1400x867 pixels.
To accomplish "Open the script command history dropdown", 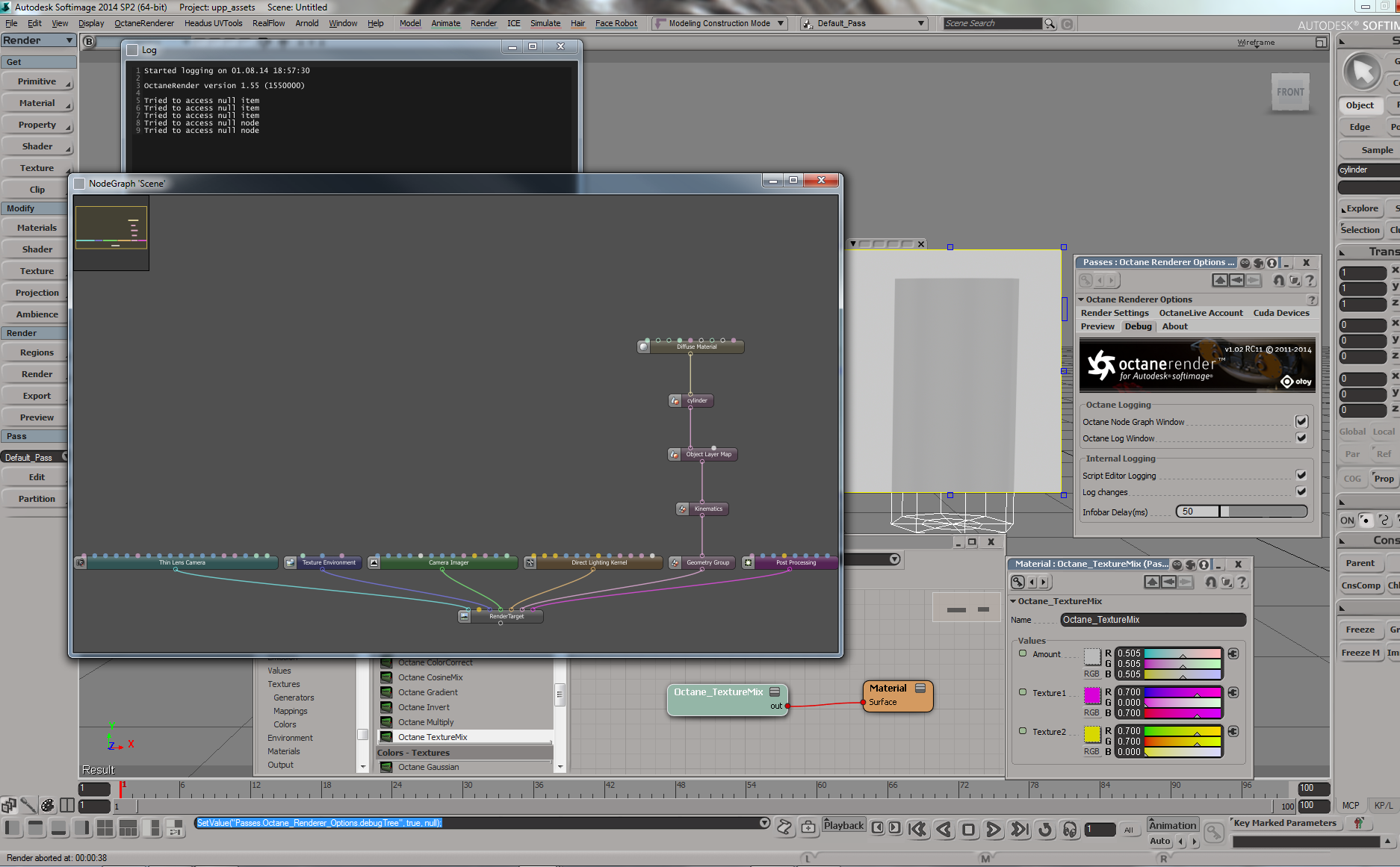I will tap(764, 823).
